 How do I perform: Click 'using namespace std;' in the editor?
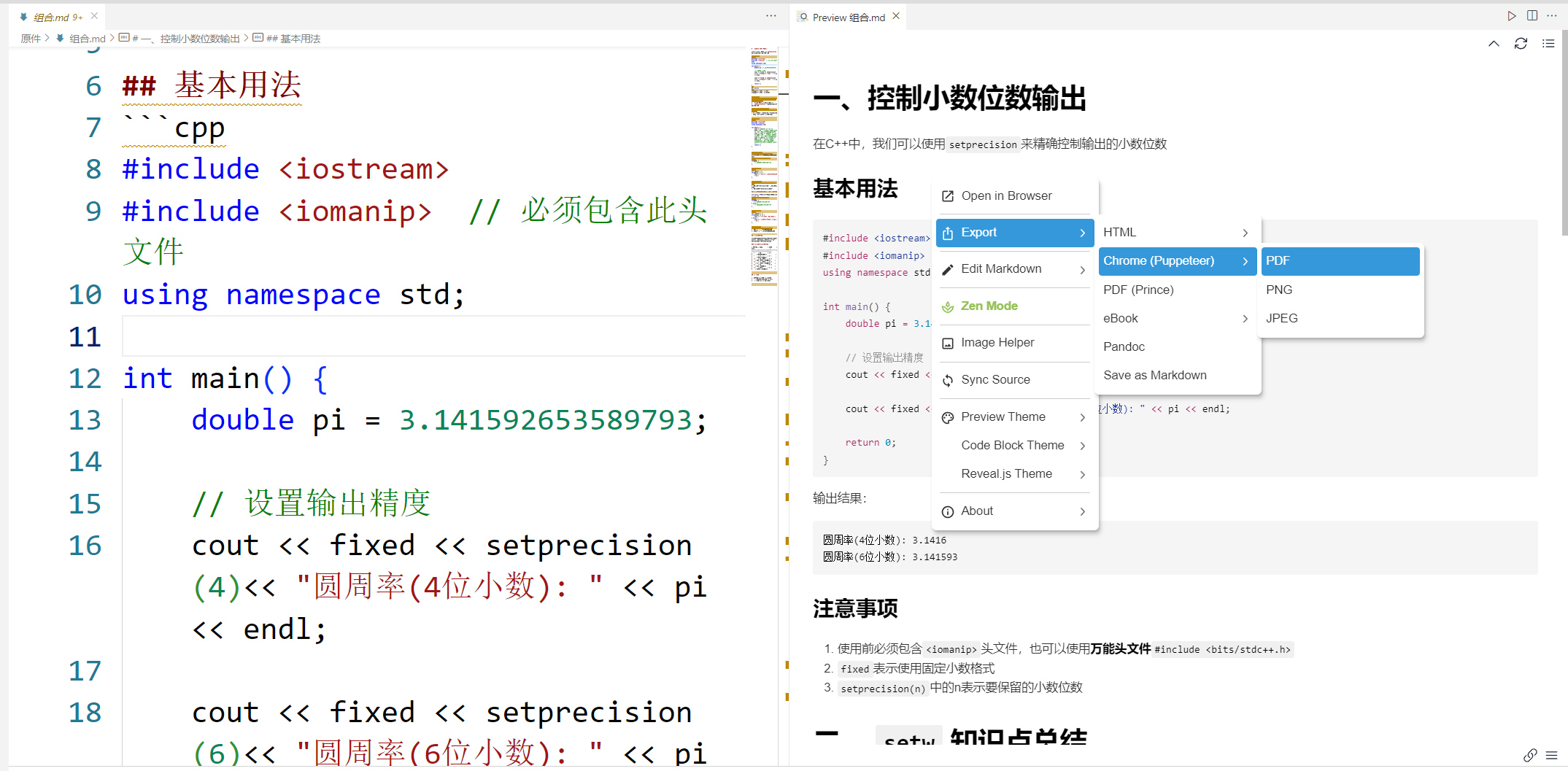coord(293,295)
